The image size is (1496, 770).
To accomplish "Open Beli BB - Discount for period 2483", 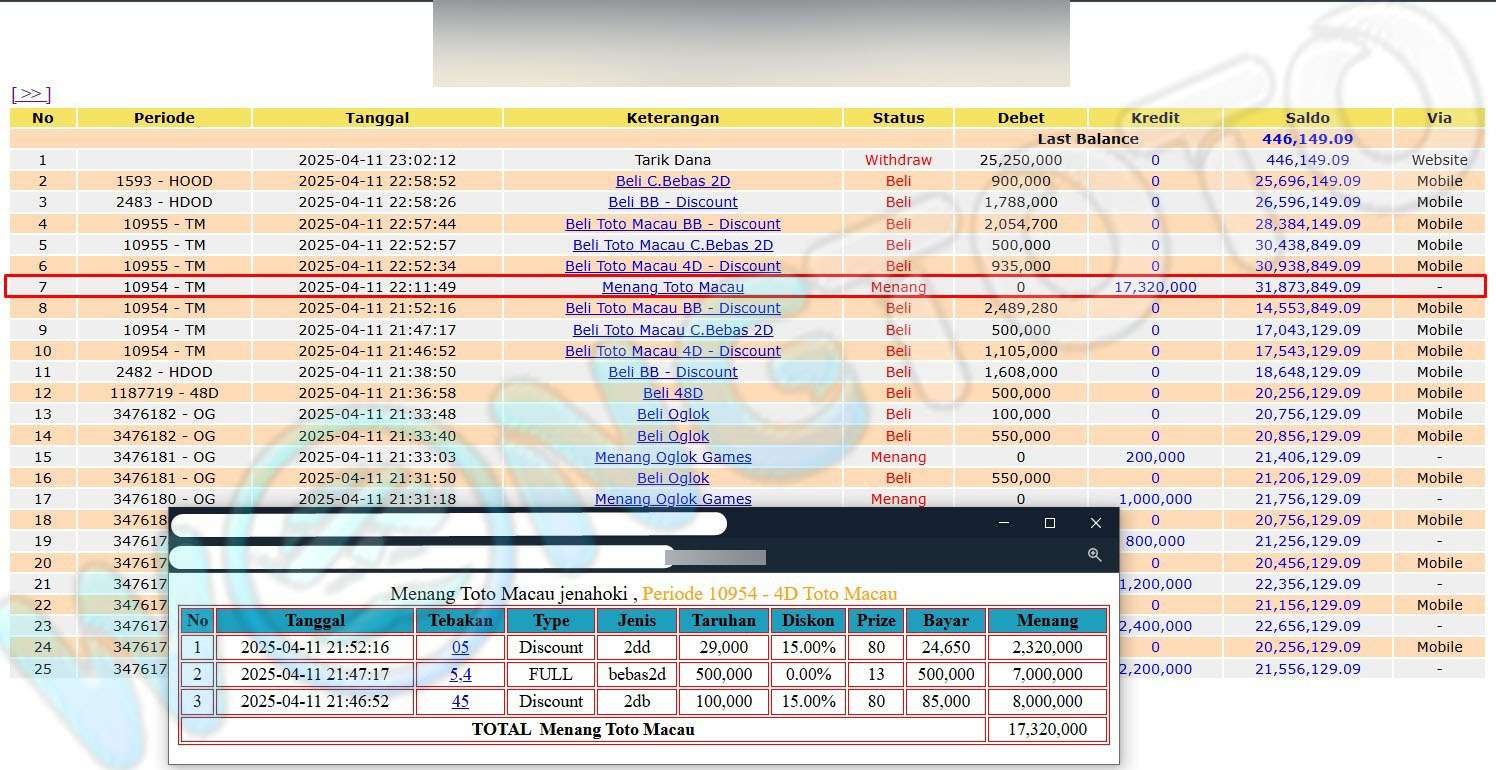I will [x=673, y=202].
